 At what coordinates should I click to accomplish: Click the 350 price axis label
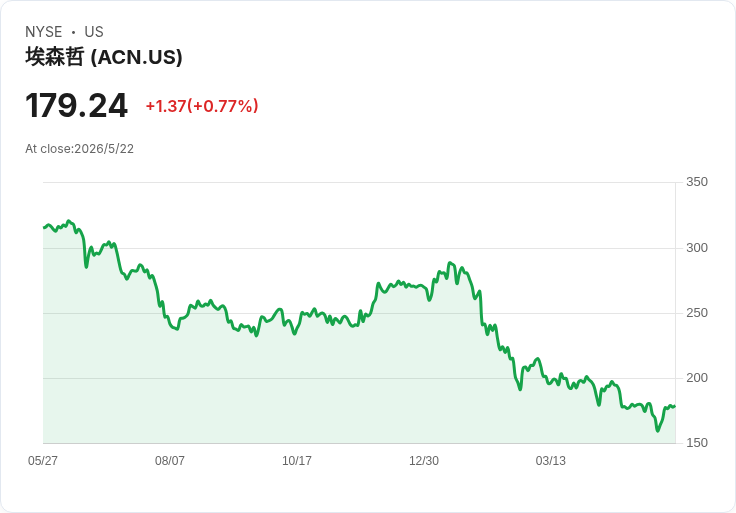click(x=697, y=182)
